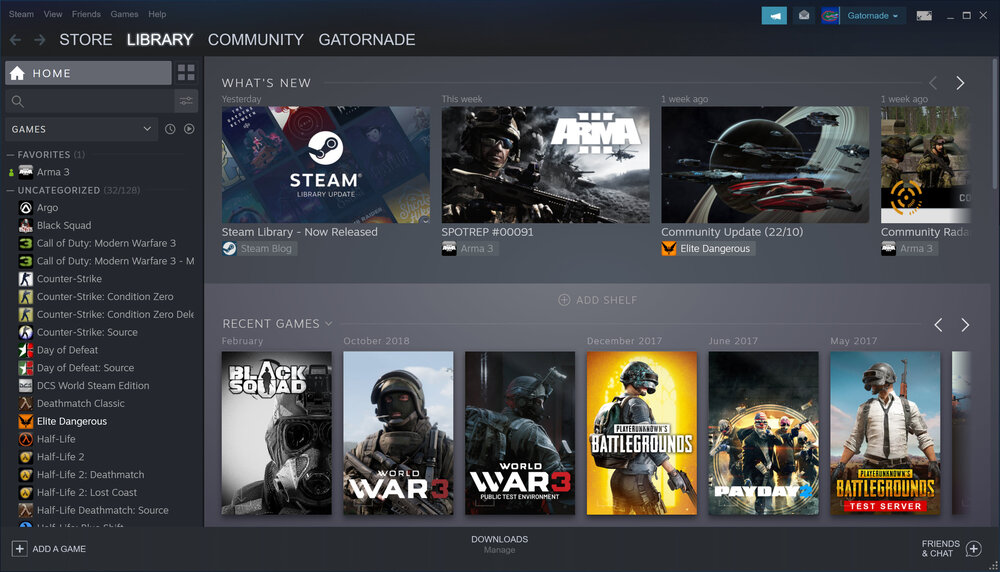This screenshot has height=572, width=1000.
Task: Switch to the Store tab
Action: click(85, 40)
